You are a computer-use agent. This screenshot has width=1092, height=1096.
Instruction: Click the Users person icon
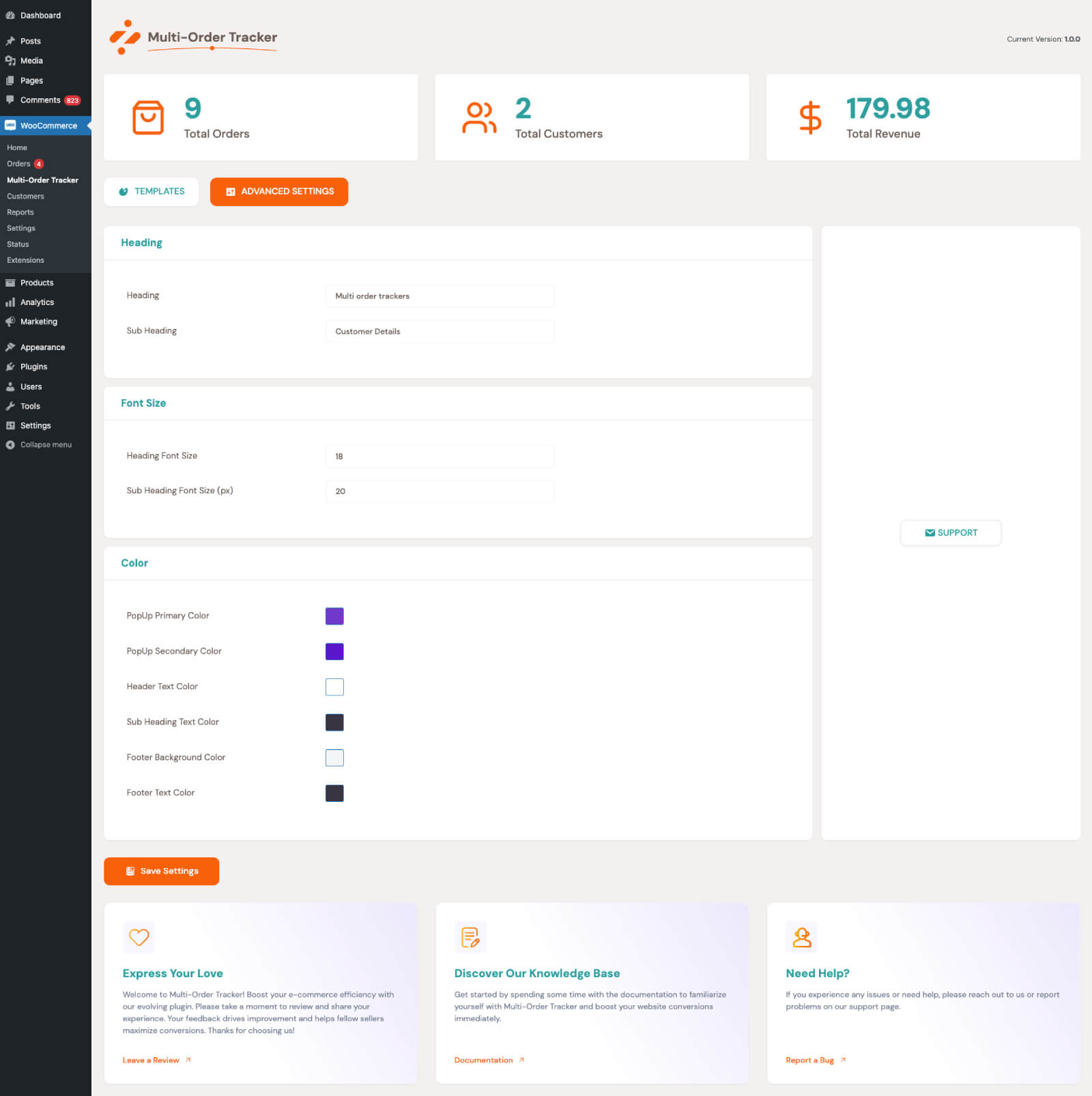[x=10, y=386]
